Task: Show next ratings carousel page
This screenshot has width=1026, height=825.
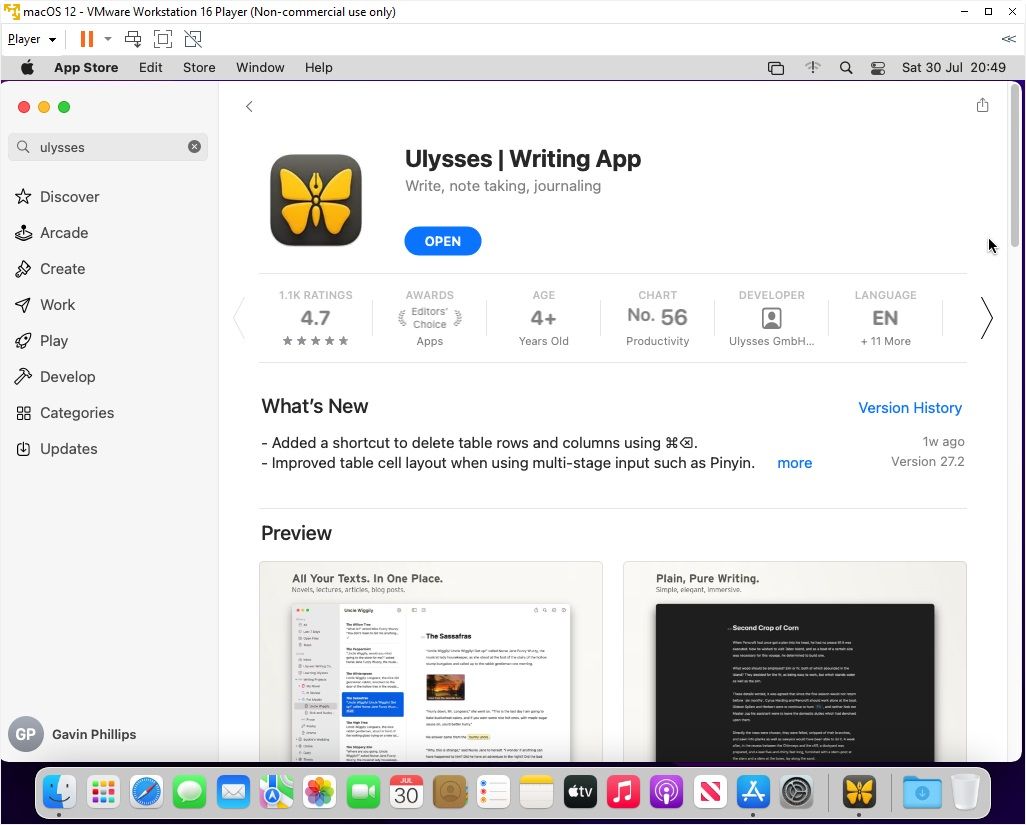Action: point(986,318)
